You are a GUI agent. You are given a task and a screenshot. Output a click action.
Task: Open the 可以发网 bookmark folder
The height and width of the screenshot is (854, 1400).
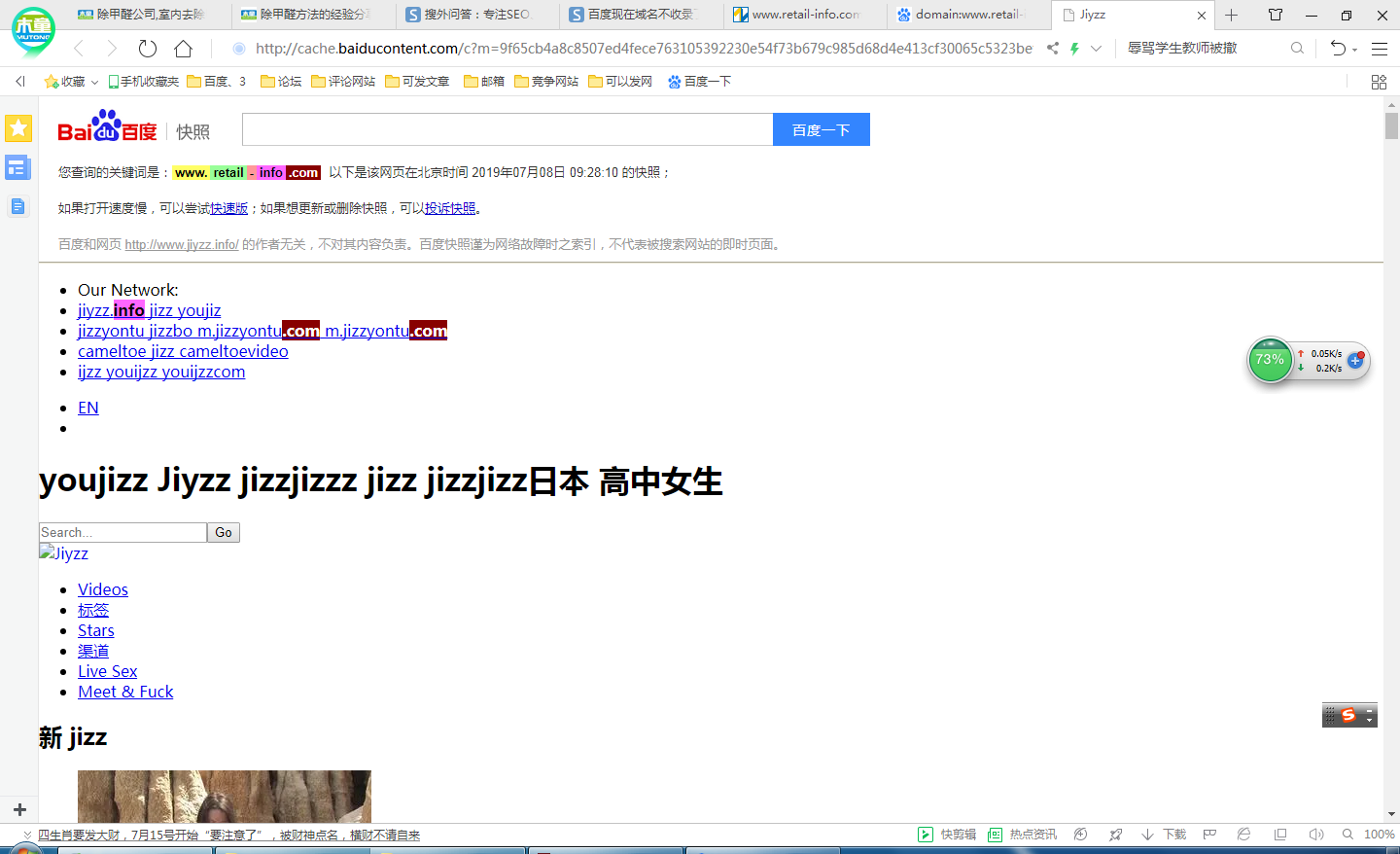click(x=620, y=82)
